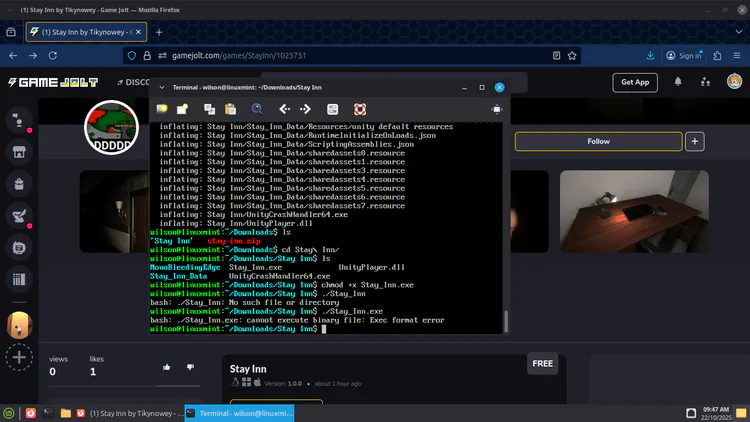Switch to next terminal tab arrow
750x422 pixels.
click(305, 109)
